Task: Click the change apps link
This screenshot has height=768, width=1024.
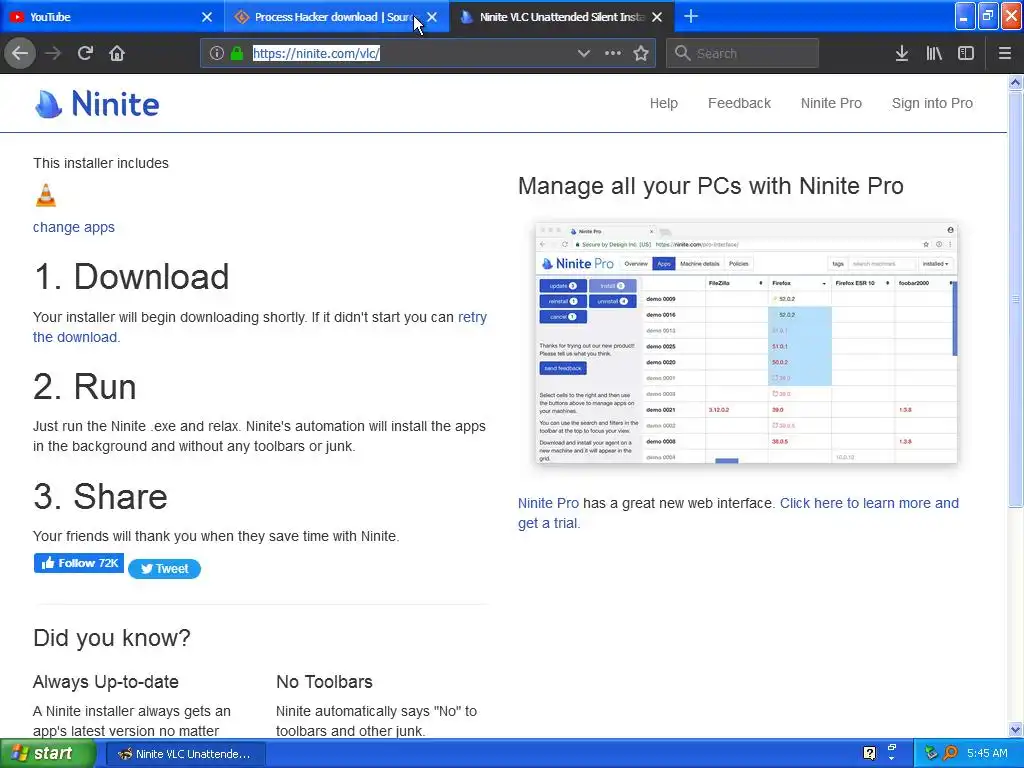Action: (x=74, y=227)
